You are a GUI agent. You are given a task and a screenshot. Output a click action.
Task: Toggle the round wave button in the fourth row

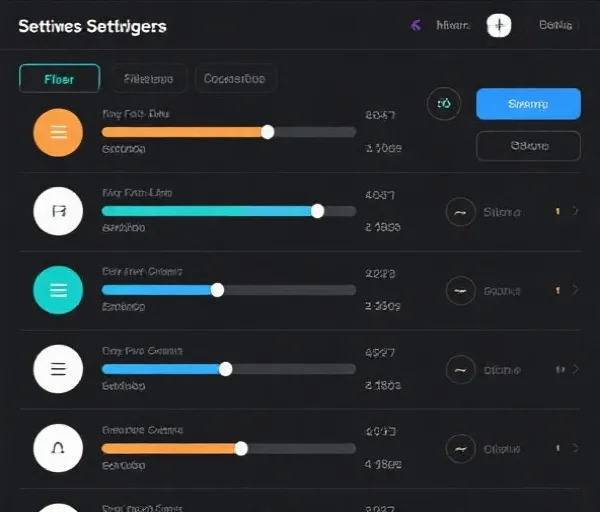pyautogui.click(x=460, y=369)
